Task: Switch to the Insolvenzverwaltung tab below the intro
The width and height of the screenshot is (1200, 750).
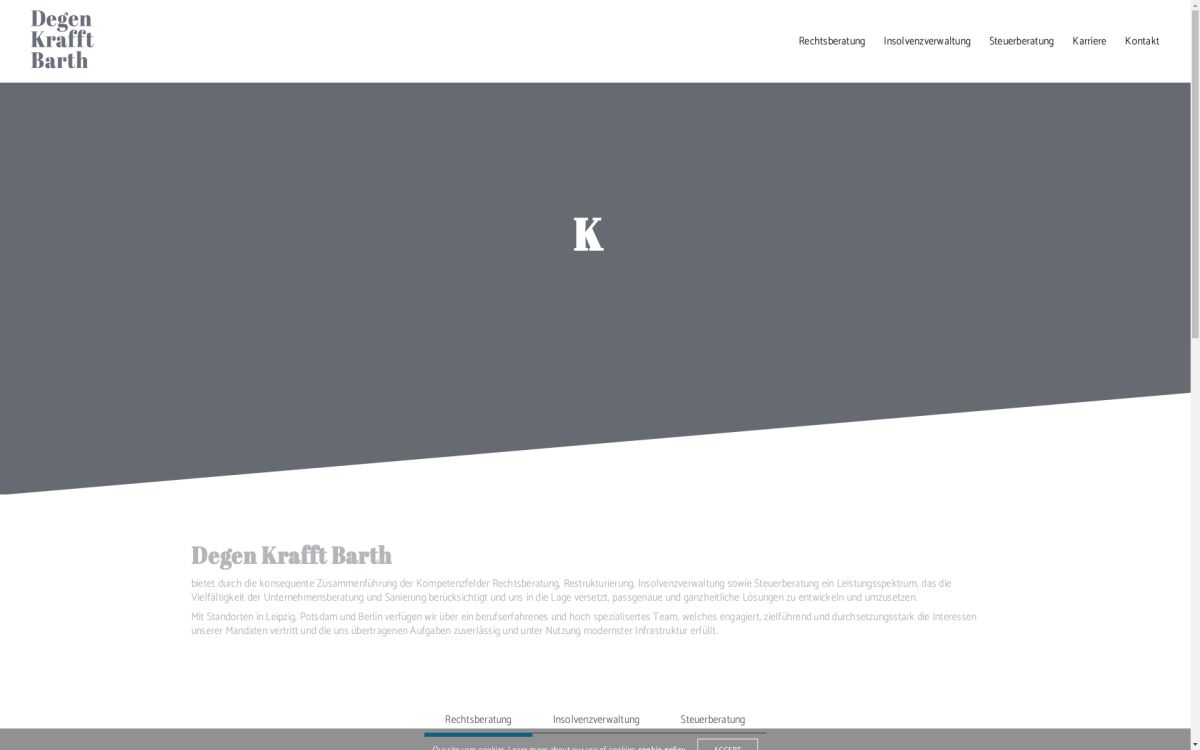Action: click(596, 719)
